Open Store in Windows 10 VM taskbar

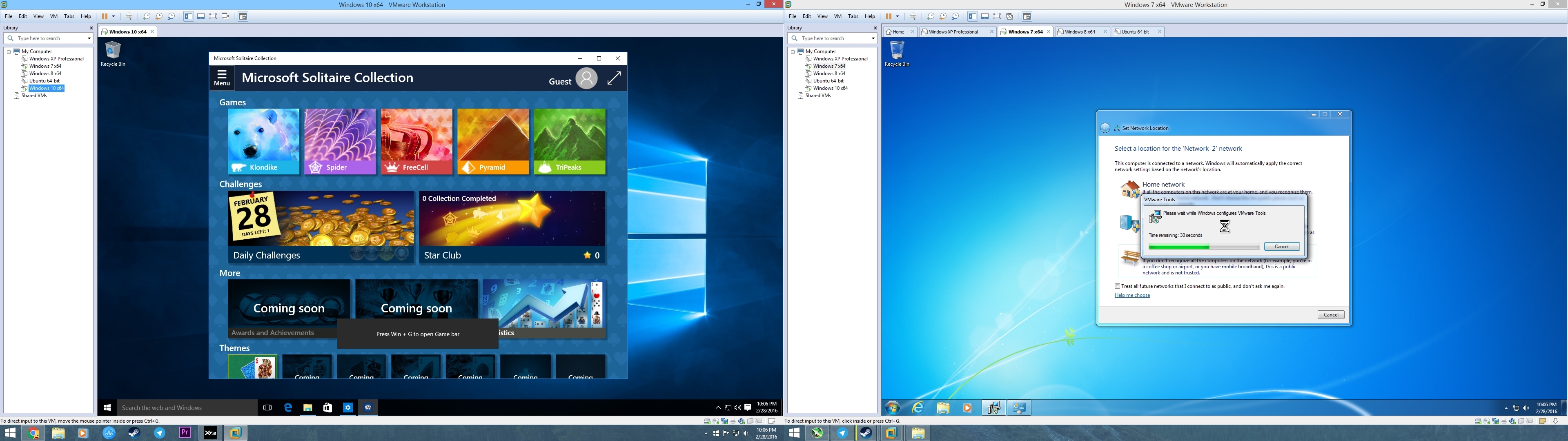click(x=328, y=408)
